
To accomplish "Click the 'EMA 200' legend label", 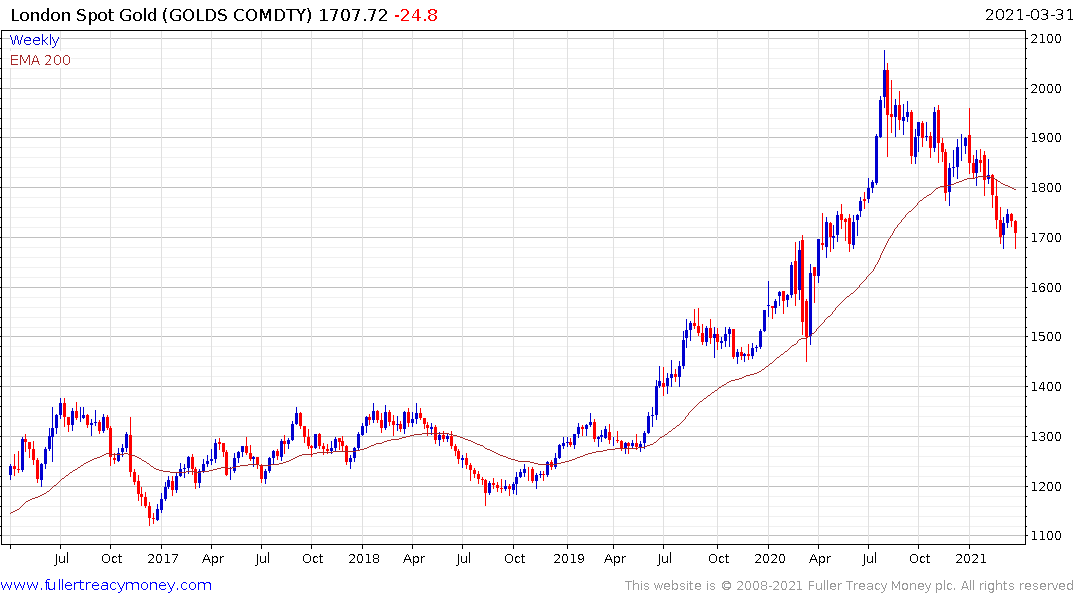I will (40, 60).
